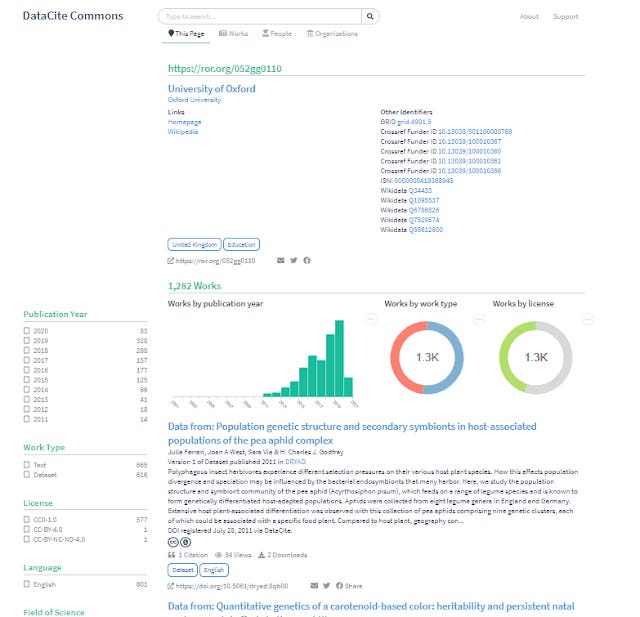Image resolution: width=640 pixels, height=617 pixels.
Task: Open Crossref Funder ID 10.13039/501100000769
Action: [475, 131]
